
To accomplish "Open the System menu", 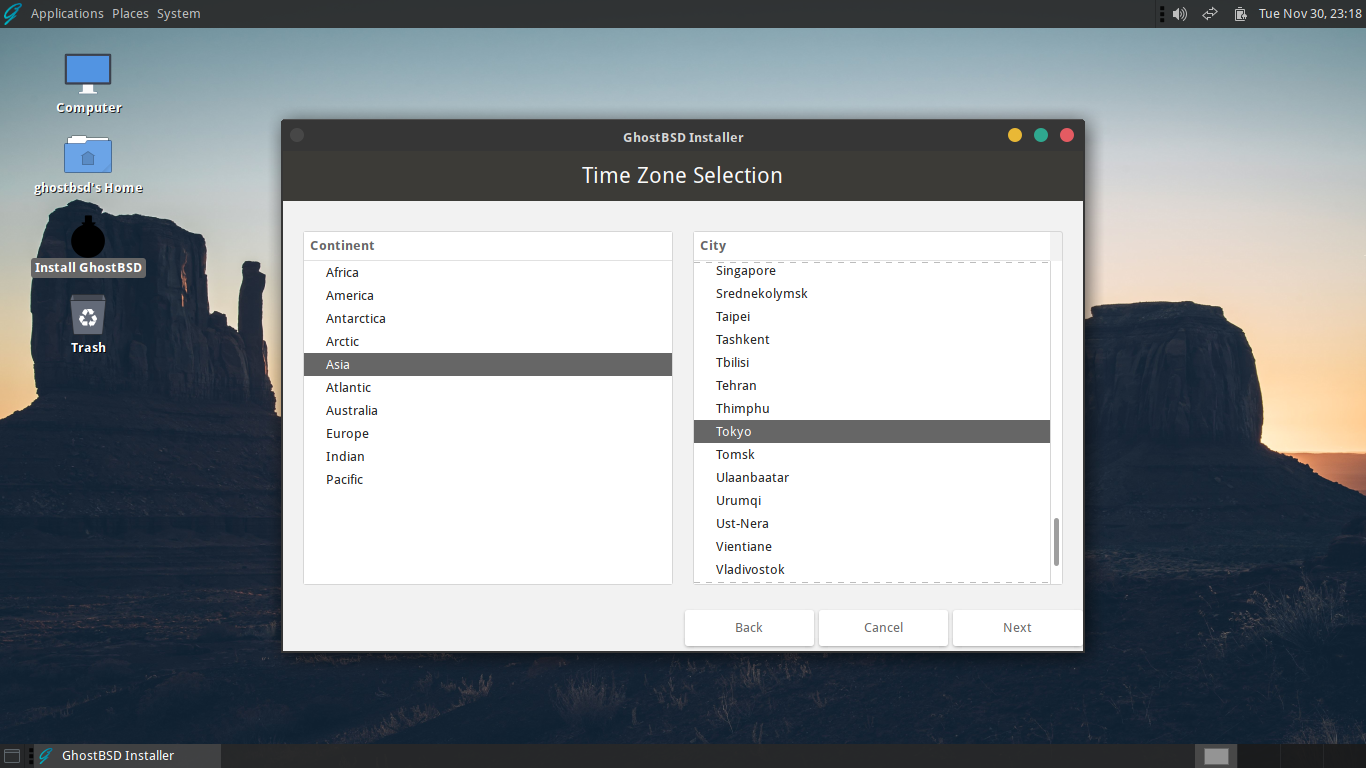I will 178,14.
